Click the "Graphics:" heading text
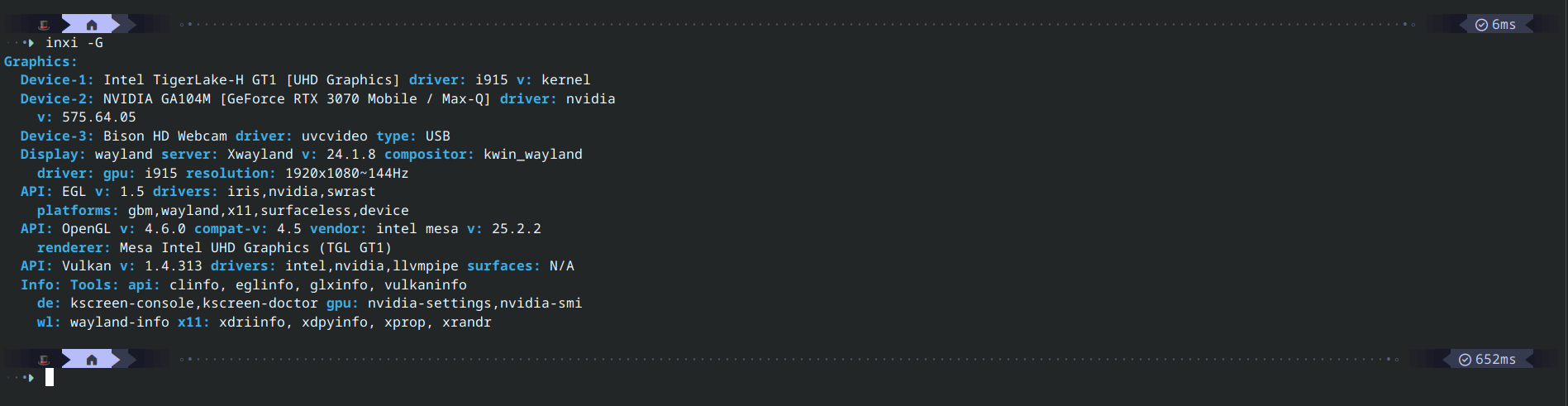This screenshot has width=1568, height=406. tap(41, 62)
